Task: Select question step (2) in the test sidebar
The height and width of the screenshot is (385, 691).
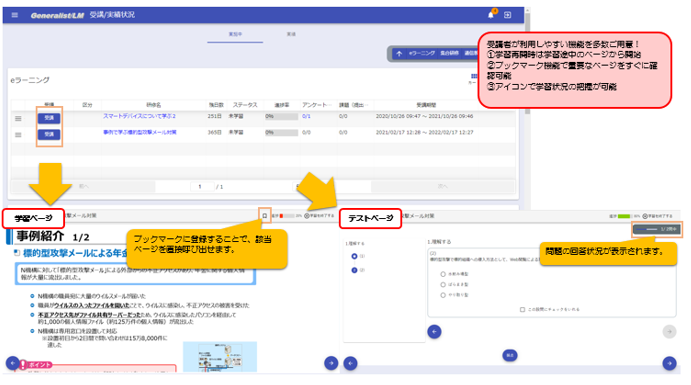Action: click(354, 270)
